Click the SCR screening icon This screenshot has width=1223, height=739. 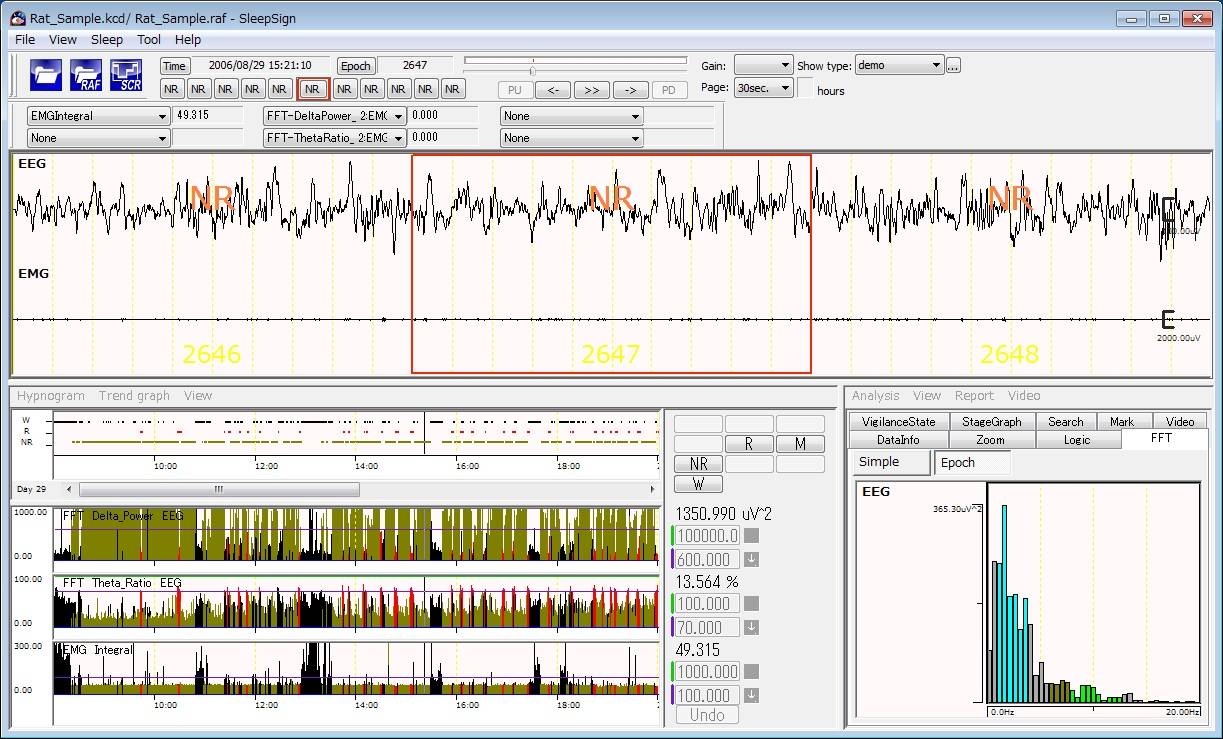[x=126, y=75]
